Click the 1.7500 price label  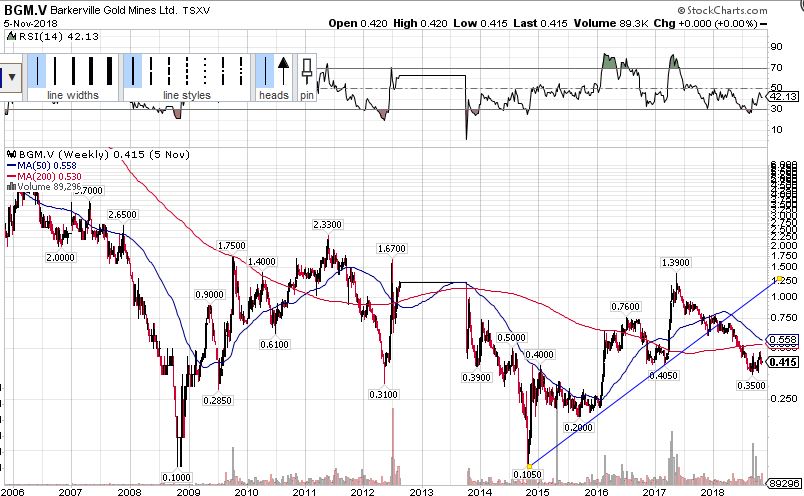pos(232,246)
